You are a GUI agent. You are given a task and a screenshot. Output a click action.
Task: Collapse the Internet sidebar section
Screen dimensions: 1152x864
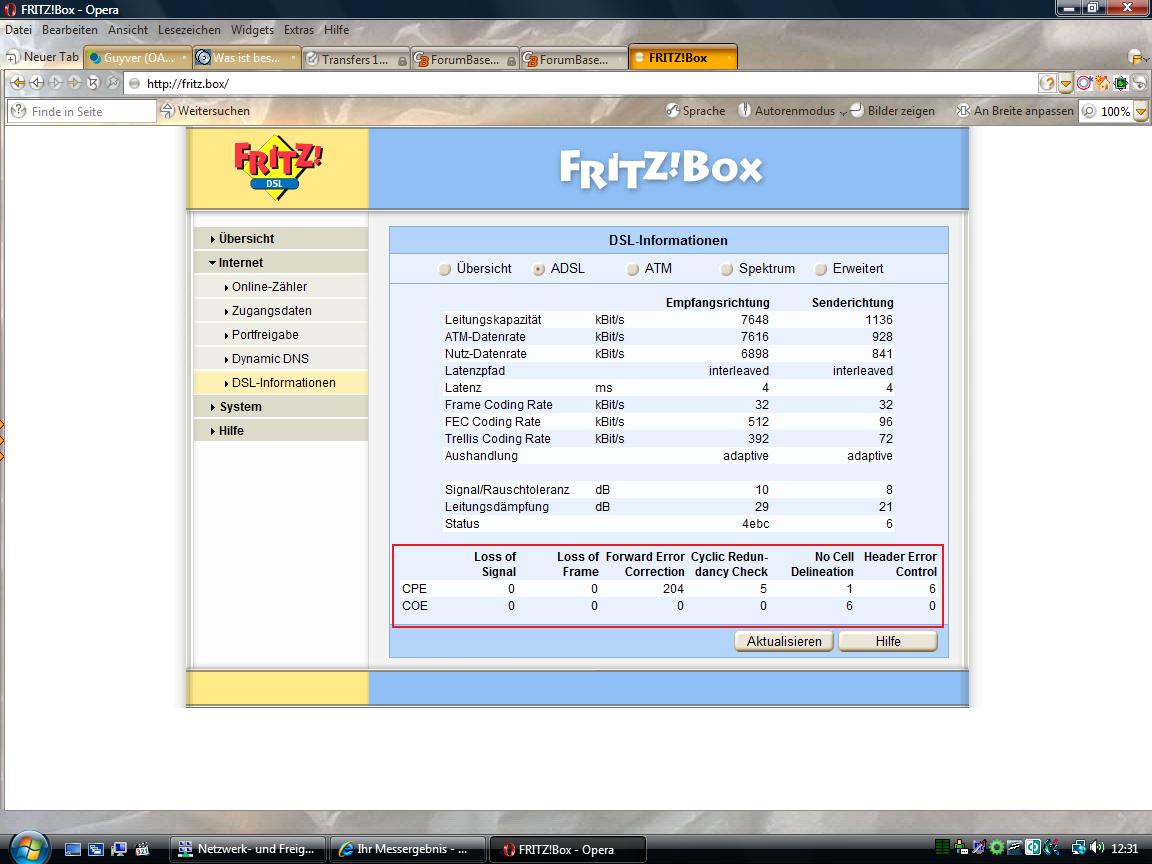(x=281, y=263)
